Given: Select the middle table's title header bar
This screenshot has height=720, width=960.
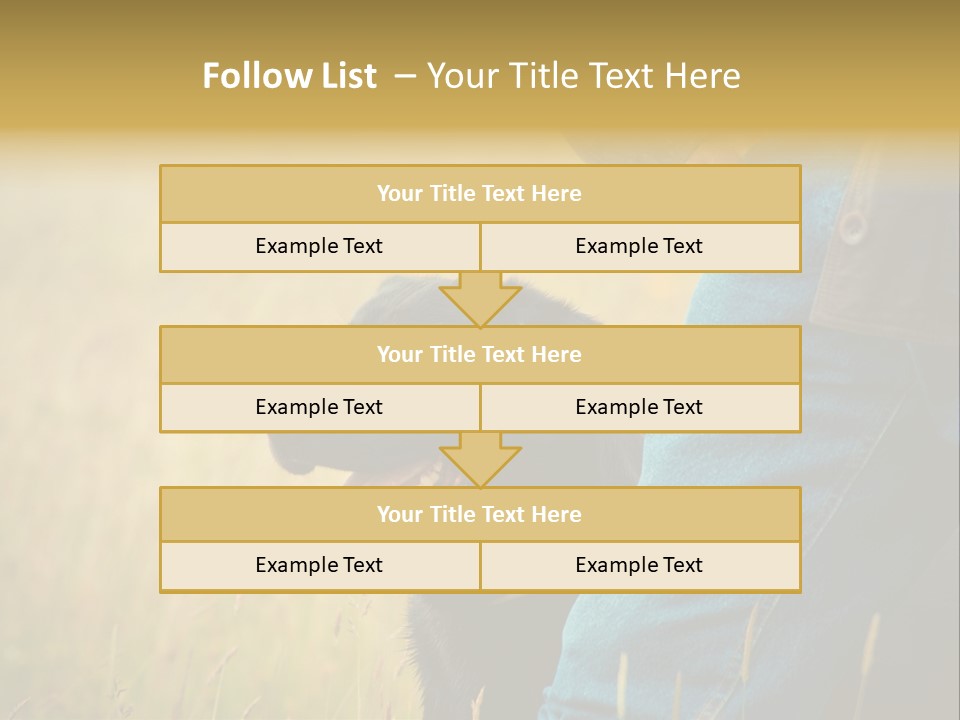Looking at the screenshot, I should (480, 354).
